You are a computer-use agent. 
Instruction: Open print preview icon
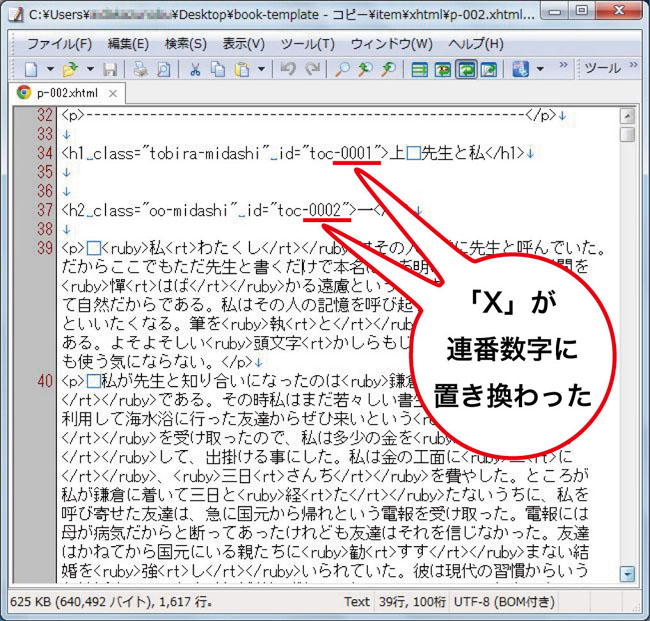(x=164, y=69)
